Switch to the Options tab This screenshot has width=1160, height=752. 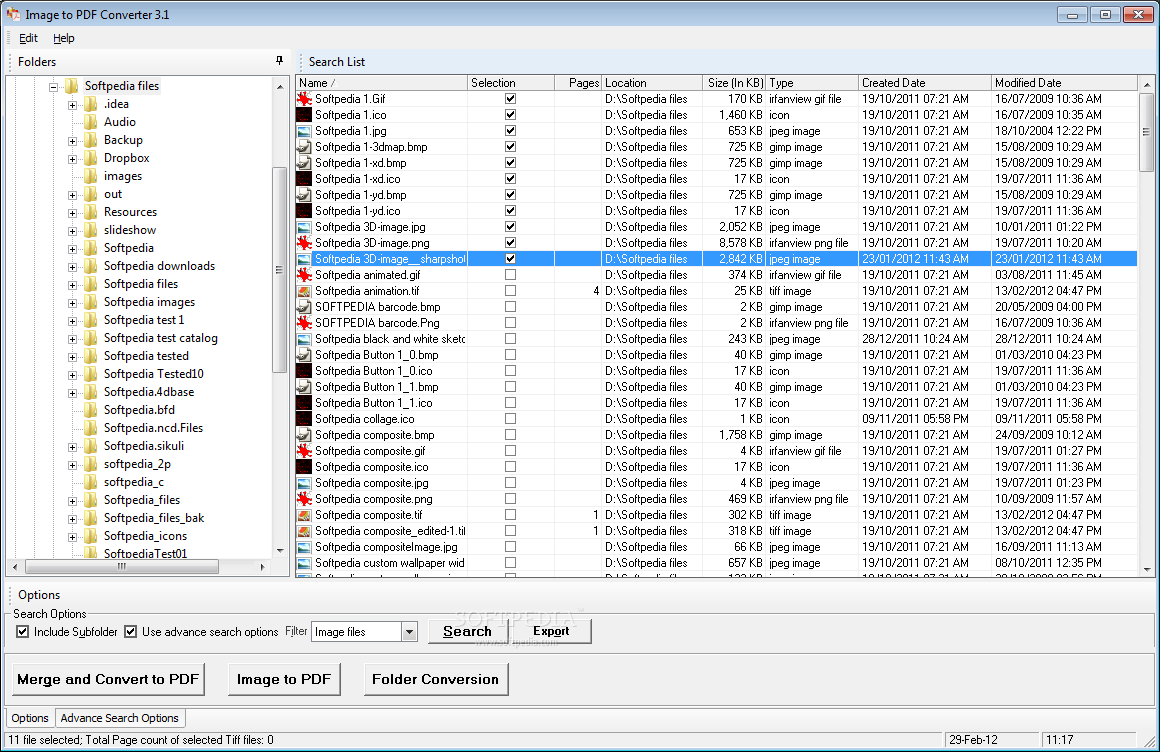pos(30,718)
